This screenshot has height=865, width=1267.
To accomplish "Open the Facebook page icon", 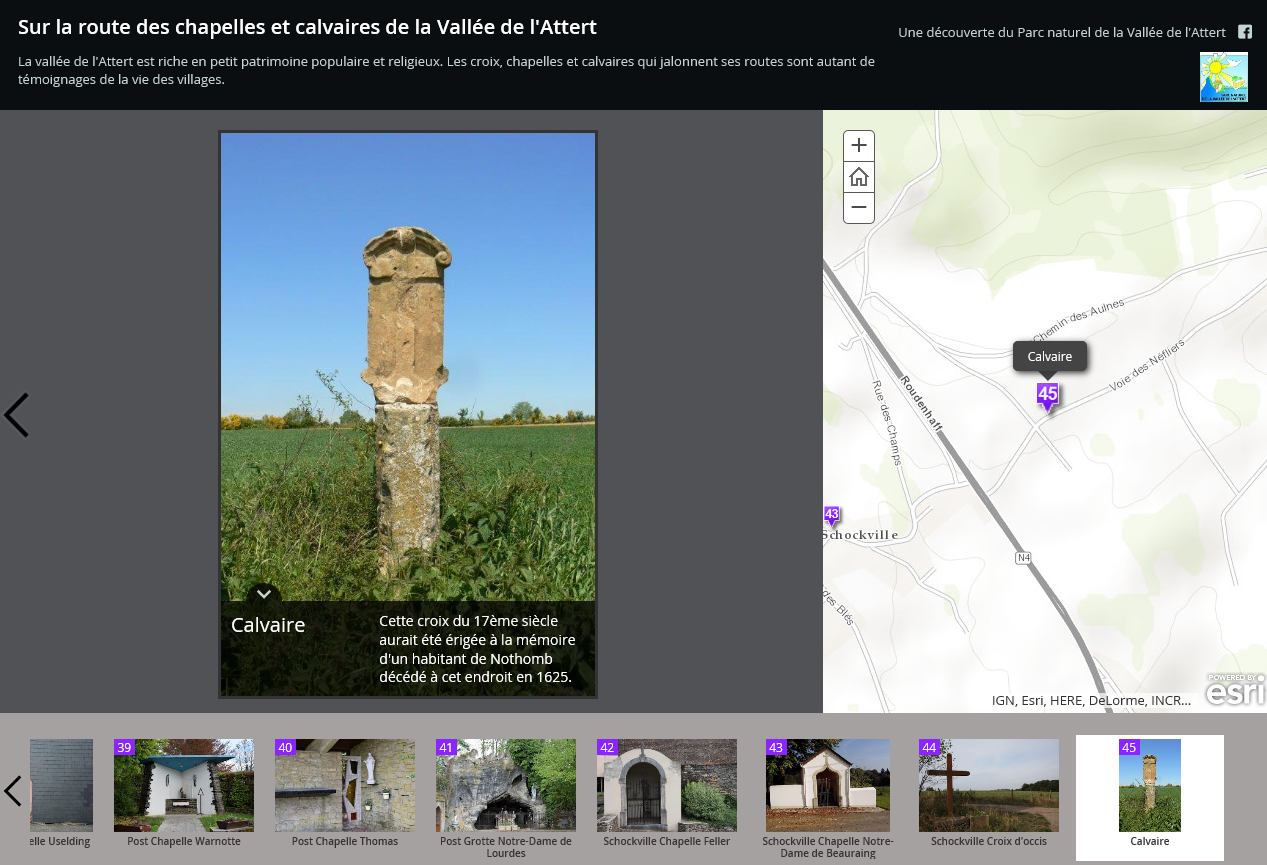I will tap(1244, 31).
